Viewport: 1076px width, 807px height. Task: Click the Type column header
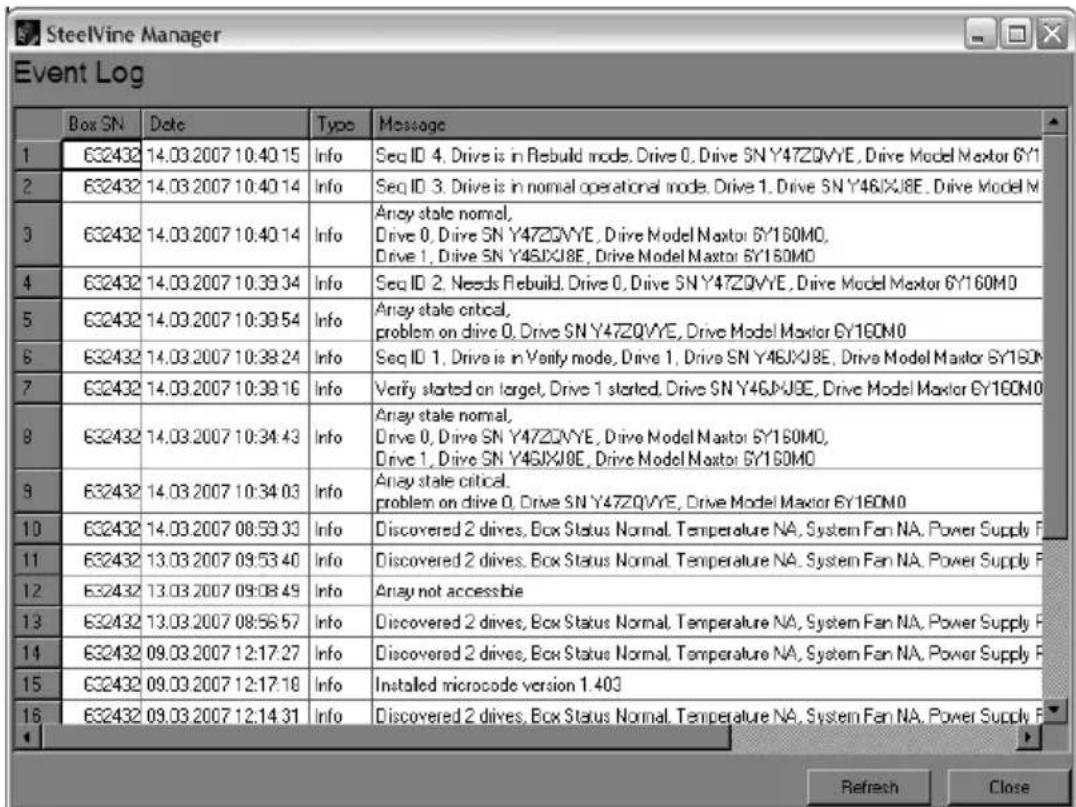[340, 124]
